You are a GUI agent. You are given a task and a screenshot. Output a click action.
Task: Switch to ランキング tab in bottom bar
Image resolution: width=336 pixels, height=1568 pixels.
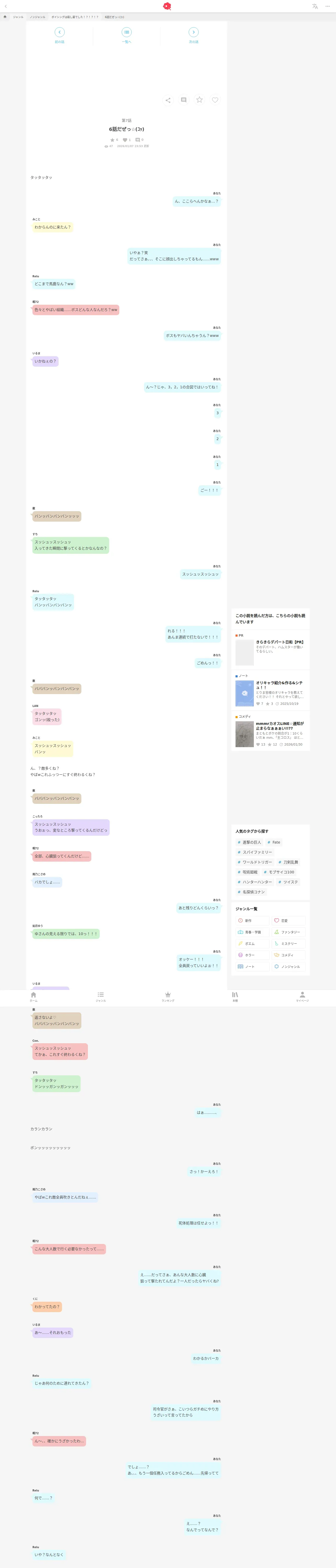tap(168, 996)
